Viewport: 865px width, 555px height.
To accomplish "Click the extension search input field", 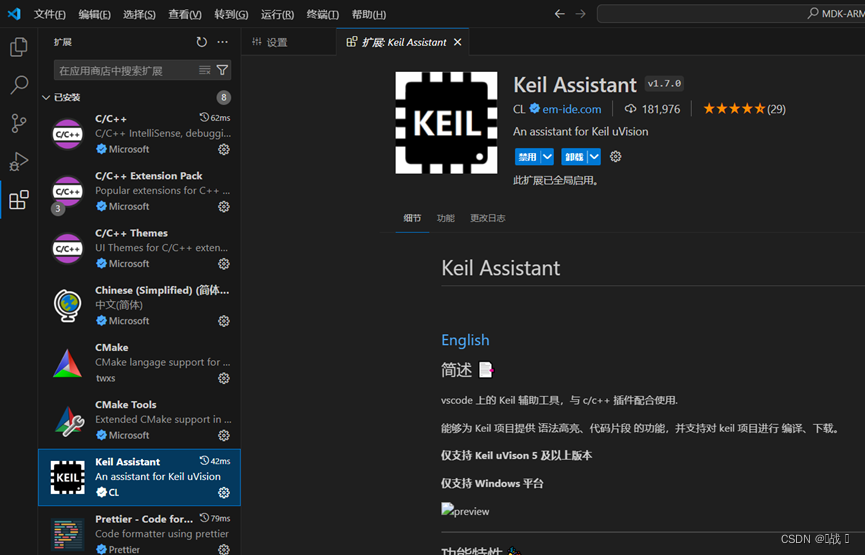I will point(127,70).
